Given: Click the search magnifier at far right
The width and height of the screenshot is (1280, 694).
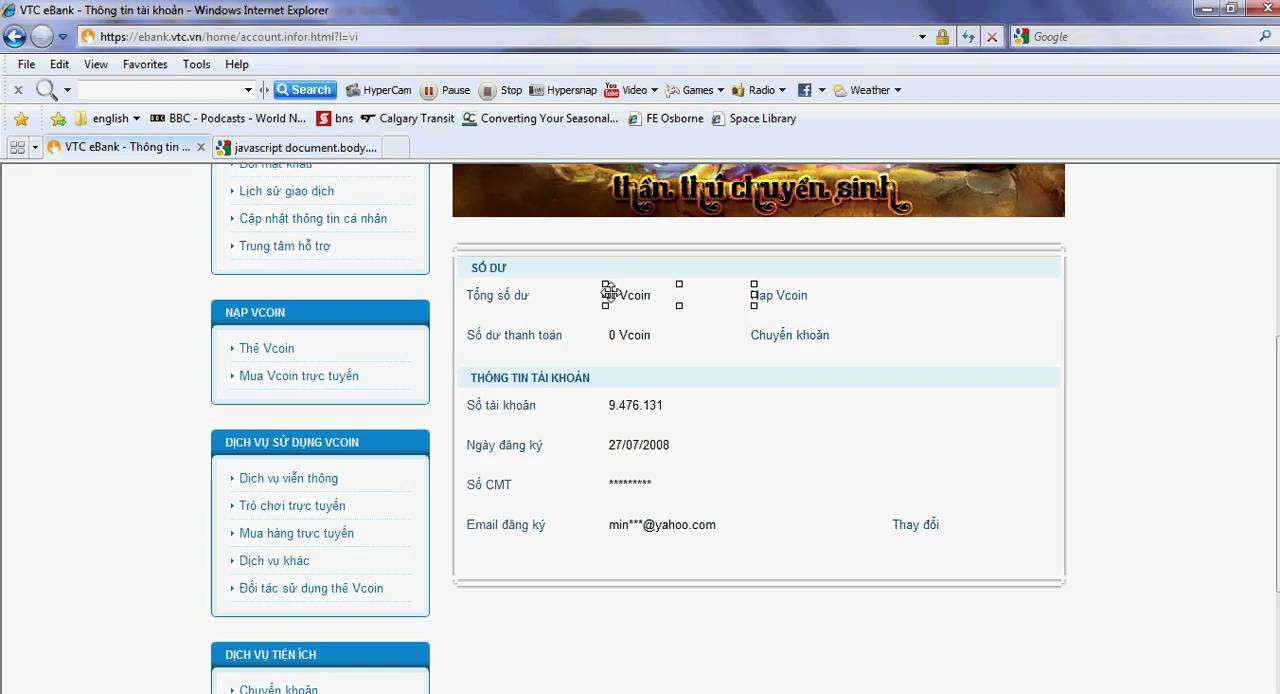Looking at the screenshot, I should coord(1266,37).
